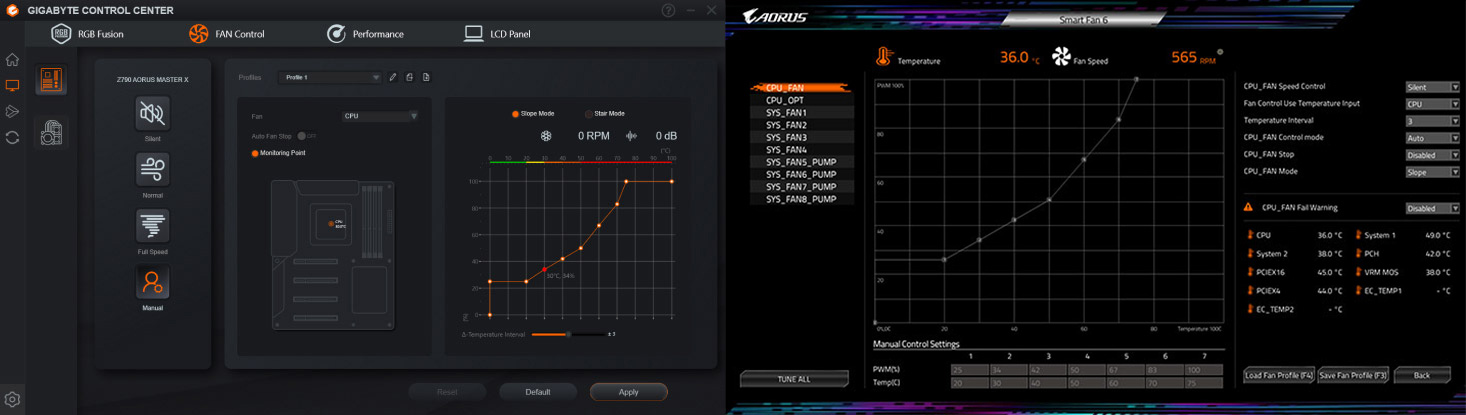Click edit pencil icon beside Profiles
The image size is (1466, 415).
coord(393,77)
